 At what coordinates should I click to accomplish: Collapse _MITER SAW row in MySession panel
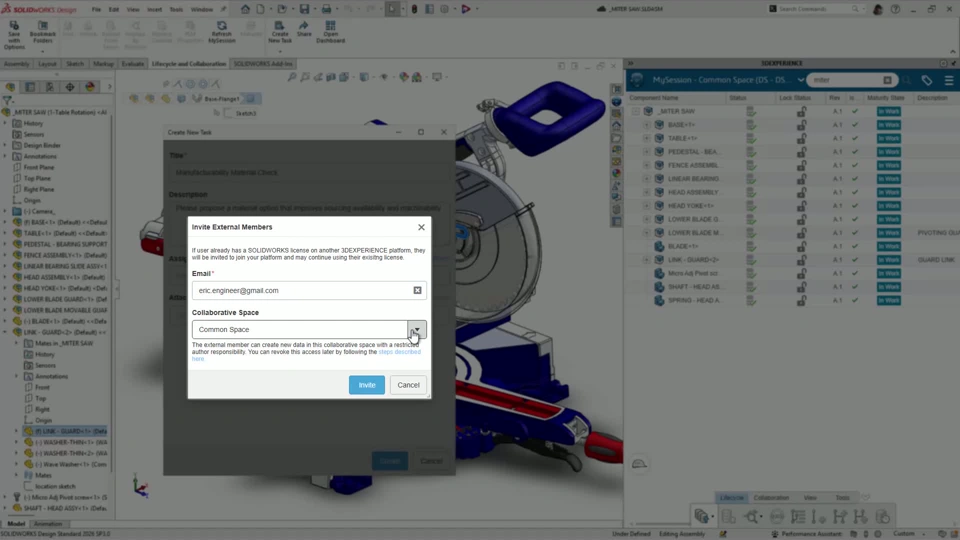636,111
